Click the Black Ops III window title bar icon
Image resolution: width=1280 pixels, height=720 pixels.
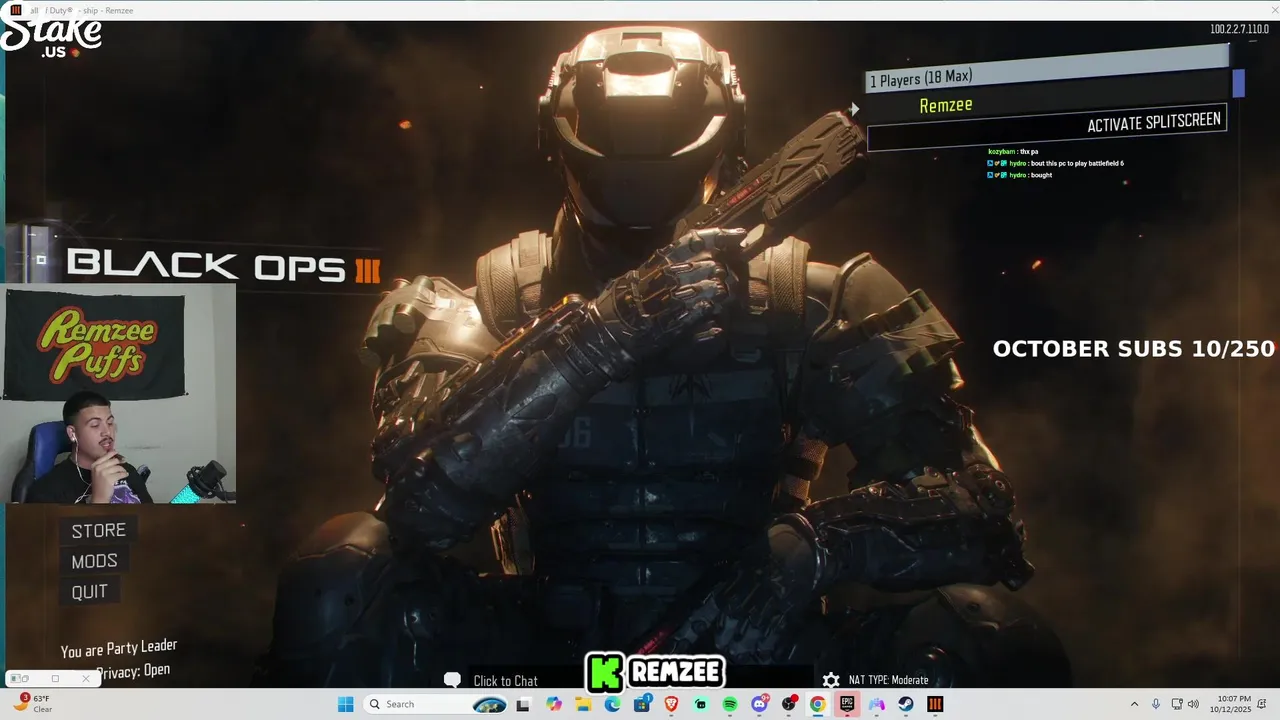15,10
